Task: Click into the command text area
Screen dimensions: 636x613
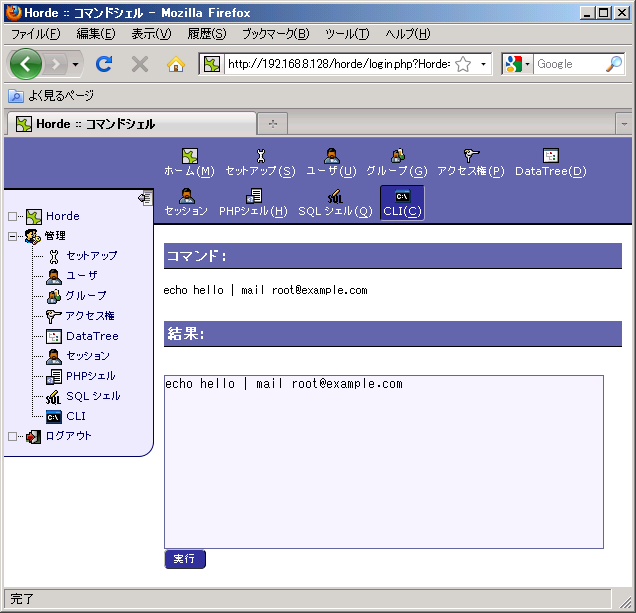Action: point(384,462)
